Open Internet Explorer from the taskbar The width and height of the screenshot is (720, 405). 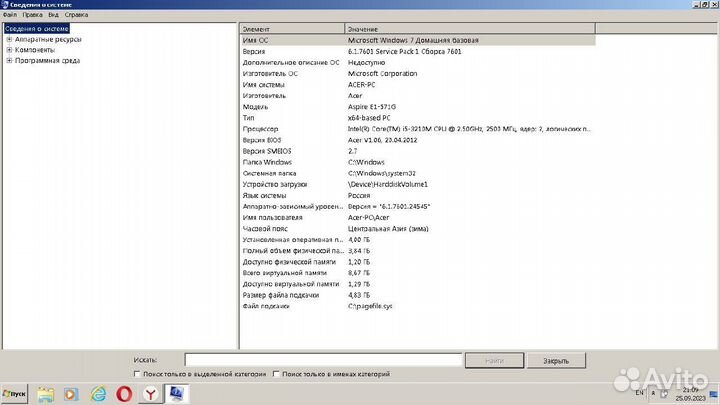pyautogui.click(x=98, y=394)
